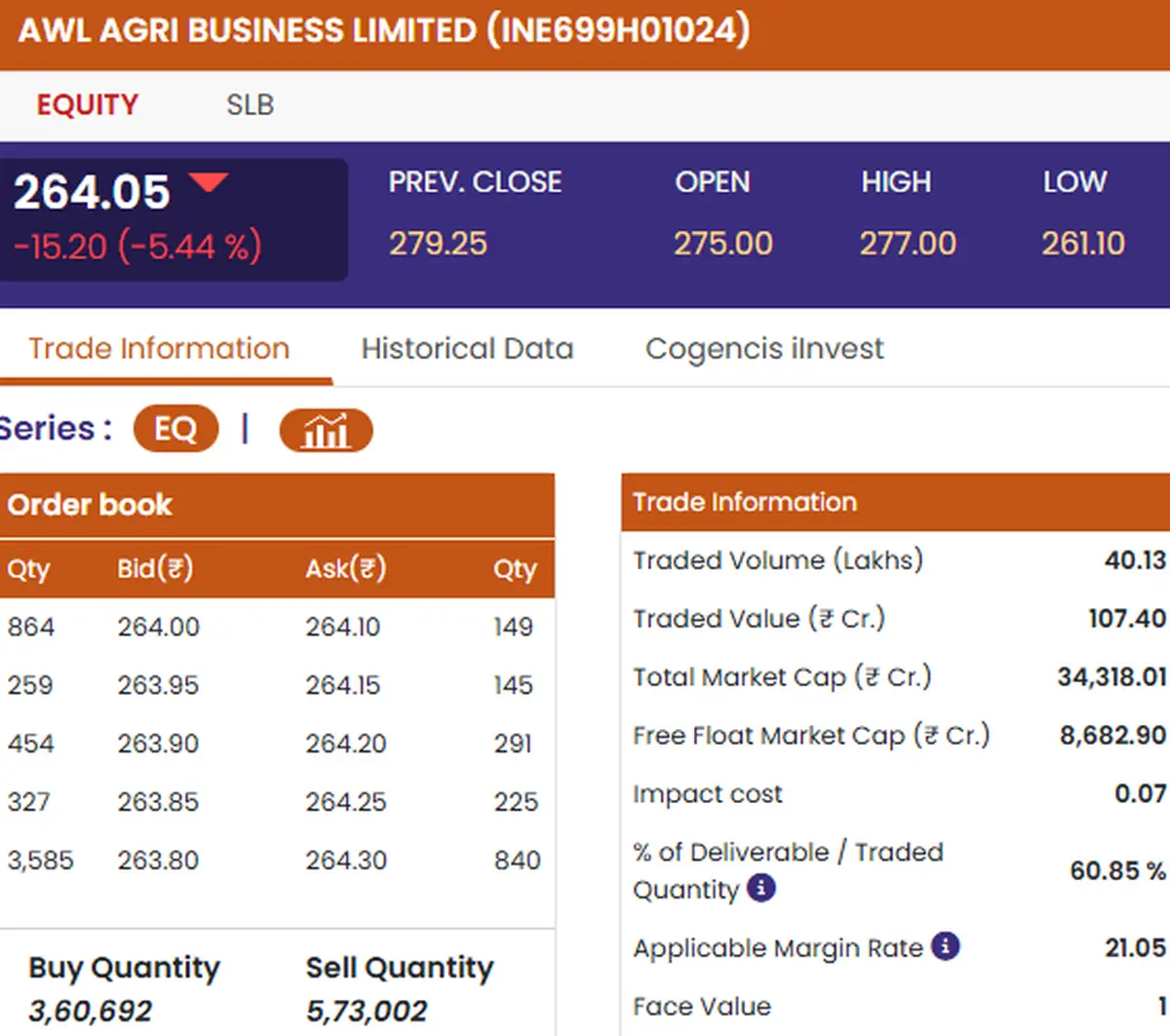Click the Sell Quantity total 5,73,002

(367, 1012)
